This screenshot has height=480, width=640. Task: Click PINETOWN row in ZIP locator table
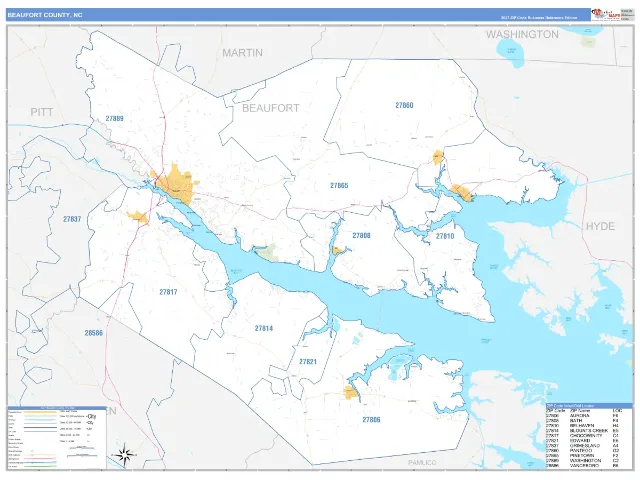pos(585,456)
